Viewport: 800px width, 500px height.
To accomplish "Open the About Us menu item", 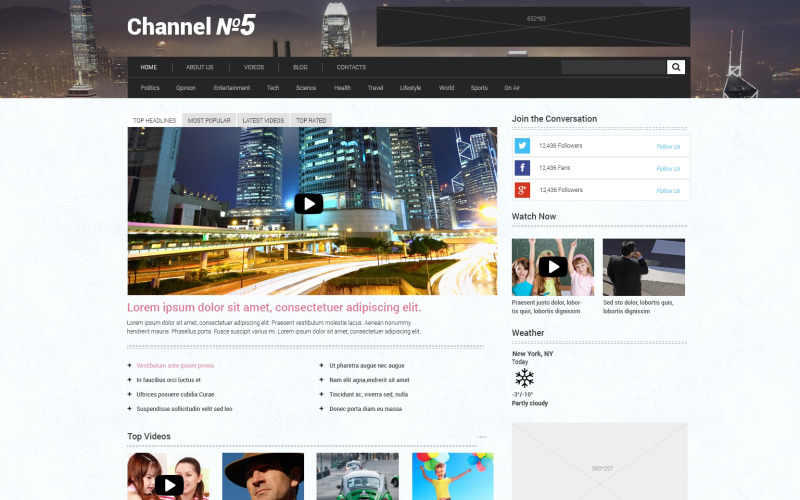I will pyautogui.click(x=200, y=67).
